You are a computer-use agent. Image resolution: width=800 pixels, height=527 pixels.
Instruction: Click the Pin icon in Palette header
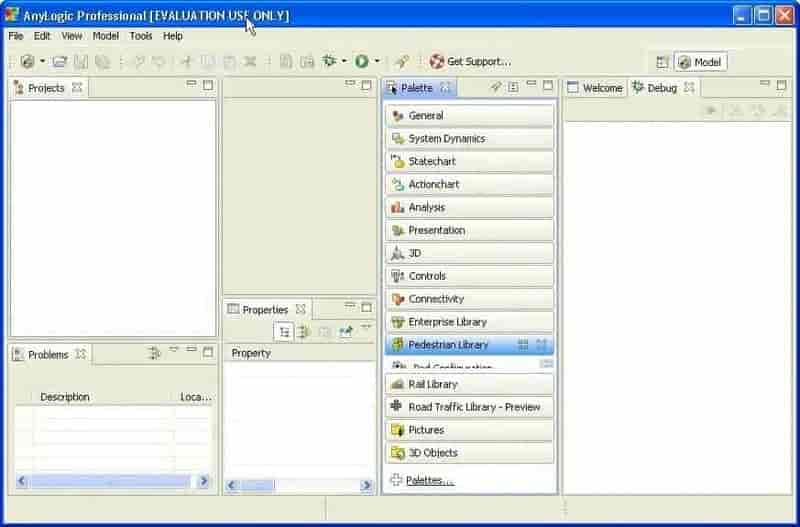click(x=495, y=87)
